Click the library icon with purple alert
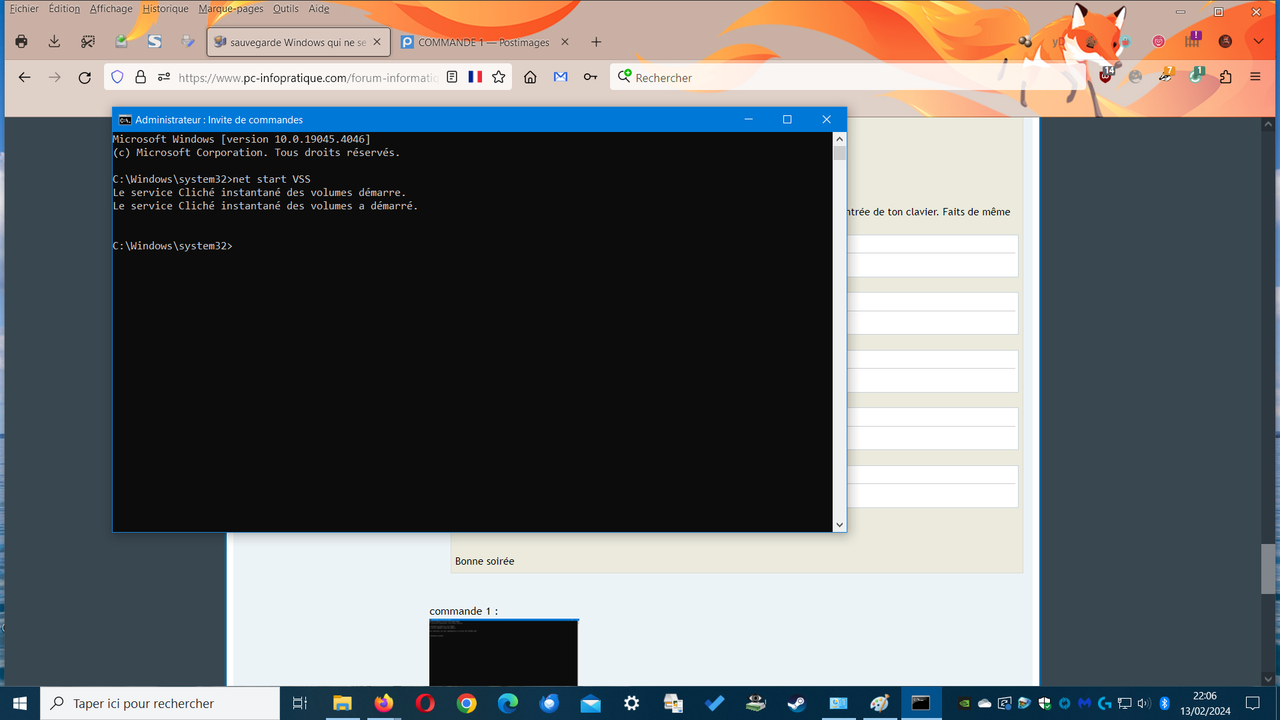This screenshot has width=1280, height=720. pyautogui.click(x=1192, y=41)
